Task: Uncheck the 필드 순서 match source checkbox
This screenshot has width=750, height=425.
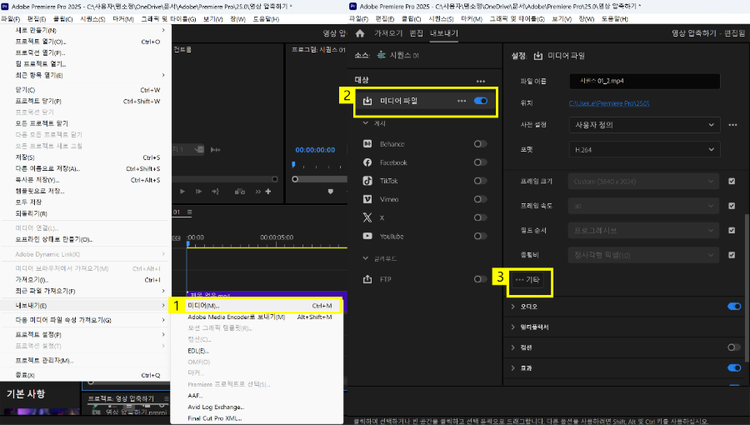Action: click(x=731, y=230)
